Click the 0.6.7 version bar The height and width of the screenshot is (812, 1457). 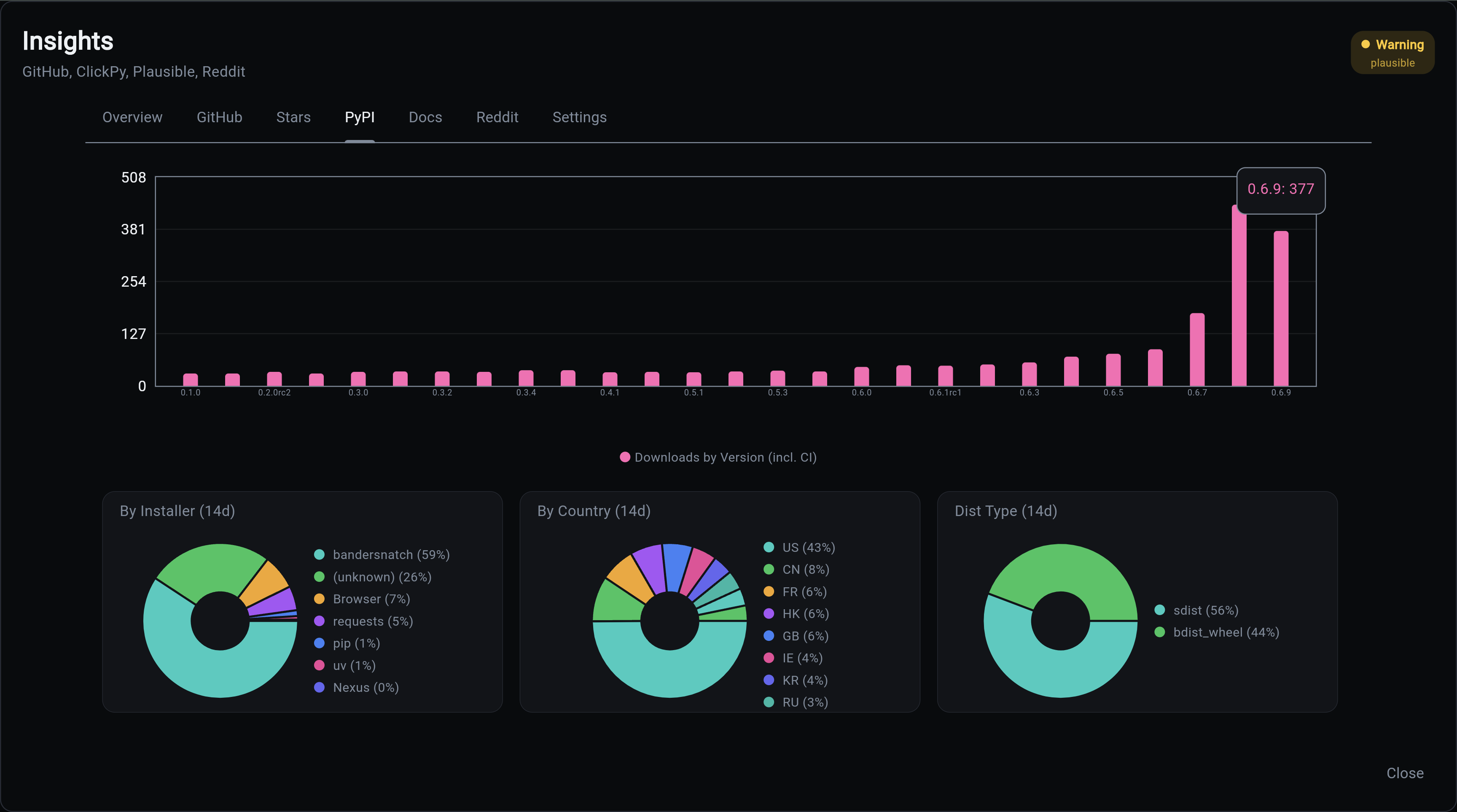[x=1197, y=350]
